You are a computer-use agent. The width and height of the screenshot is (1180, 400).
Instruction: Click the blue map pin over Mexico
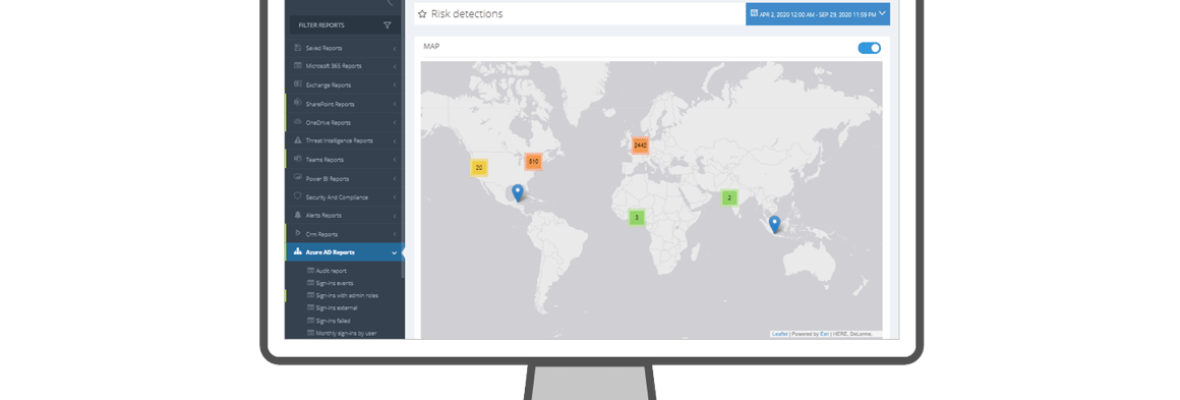pos(517,193)
